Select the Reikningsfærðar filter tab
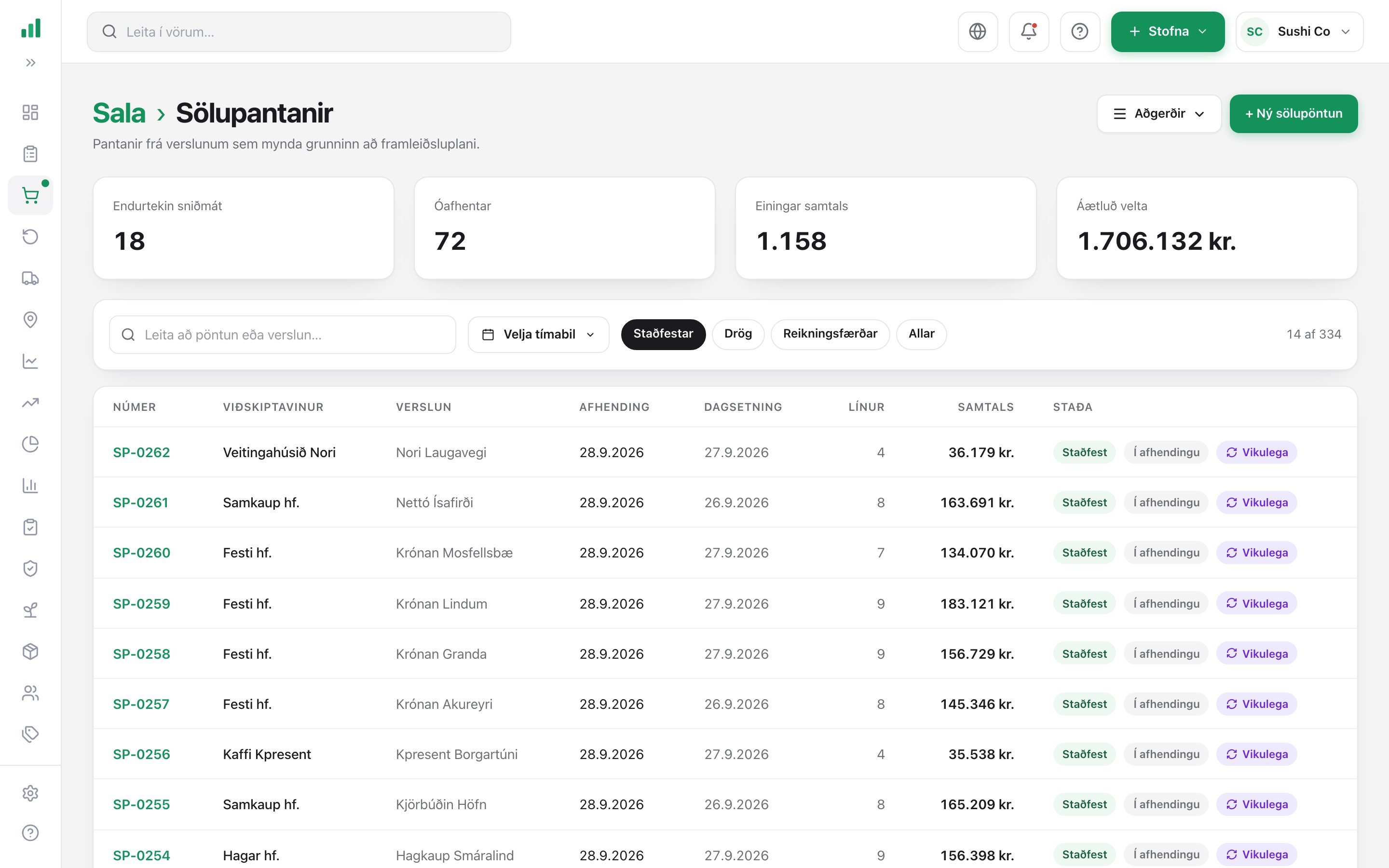 tap(830, 334)
